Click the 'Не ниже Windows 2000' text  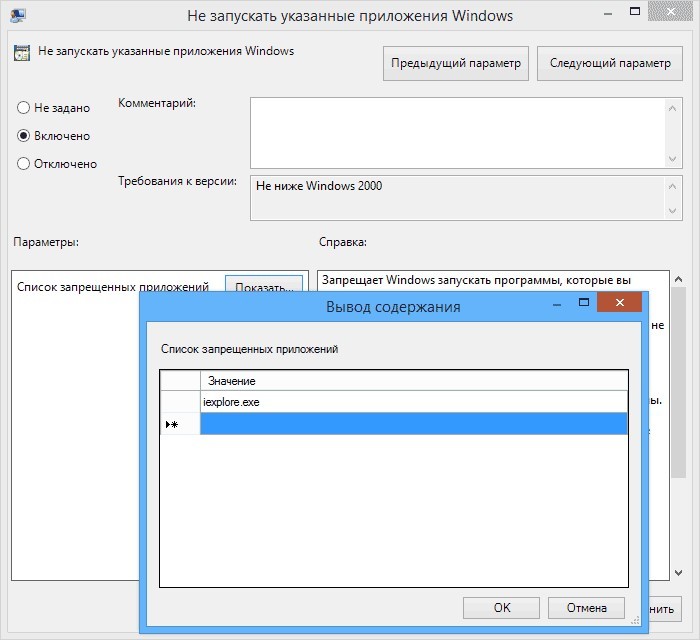[319, 186]
